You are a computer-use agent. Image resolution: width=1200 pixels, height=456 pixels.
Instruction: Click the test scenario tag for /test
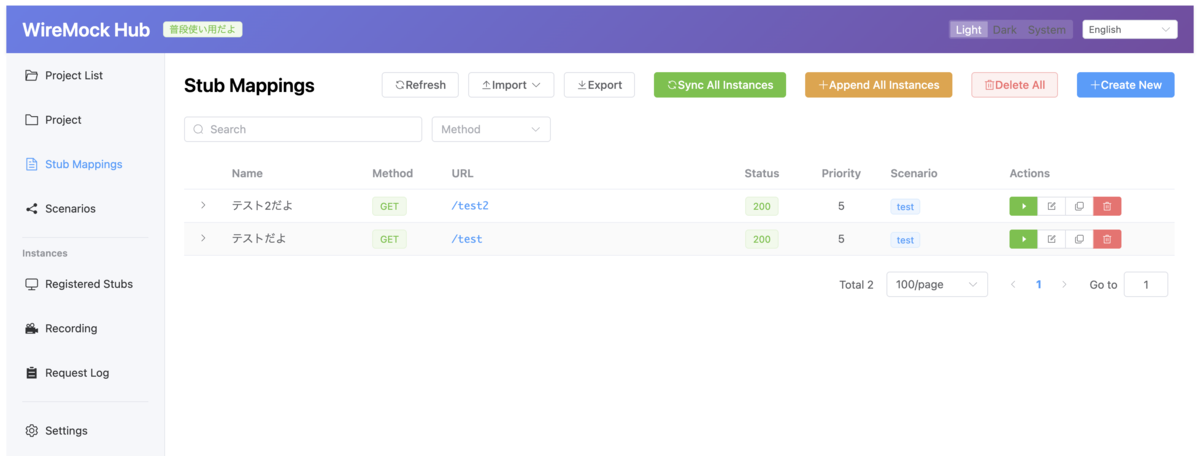point(905,240)
